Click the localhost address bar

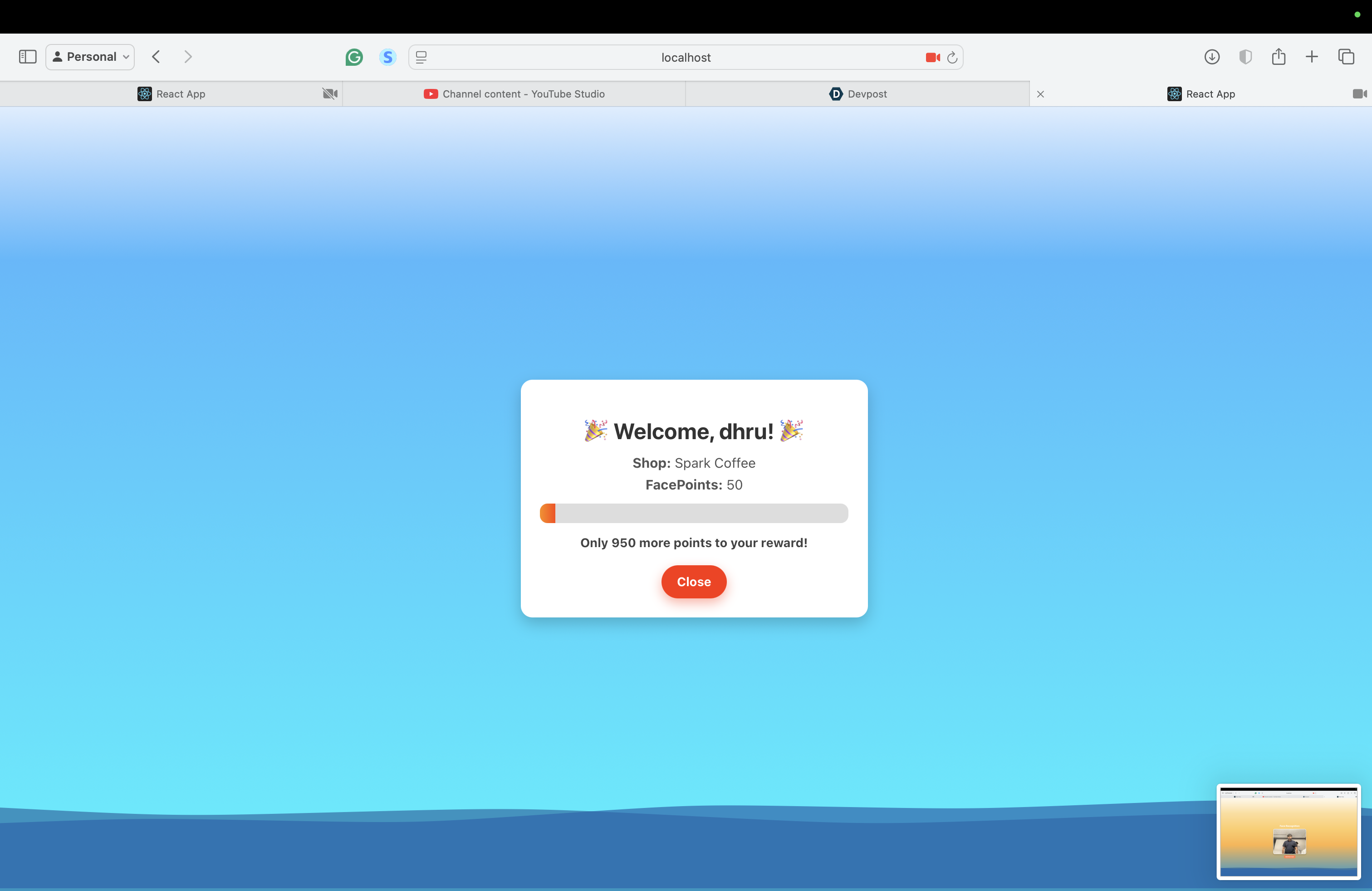click(x=686, y=57)
